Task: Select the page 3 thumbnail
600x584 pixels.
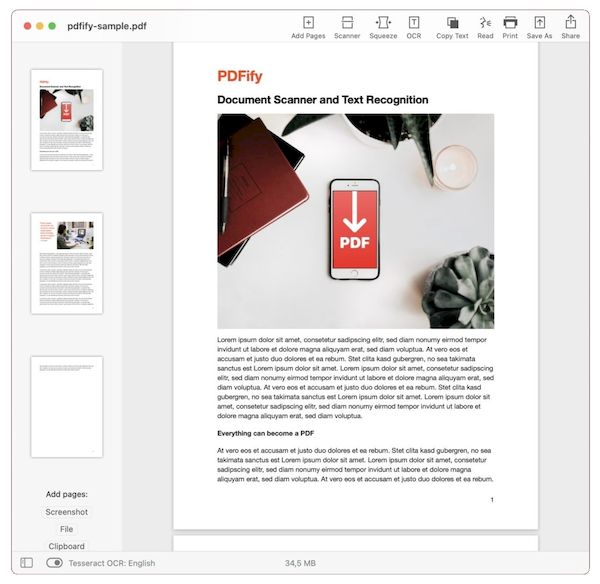Action: [67, 407]
